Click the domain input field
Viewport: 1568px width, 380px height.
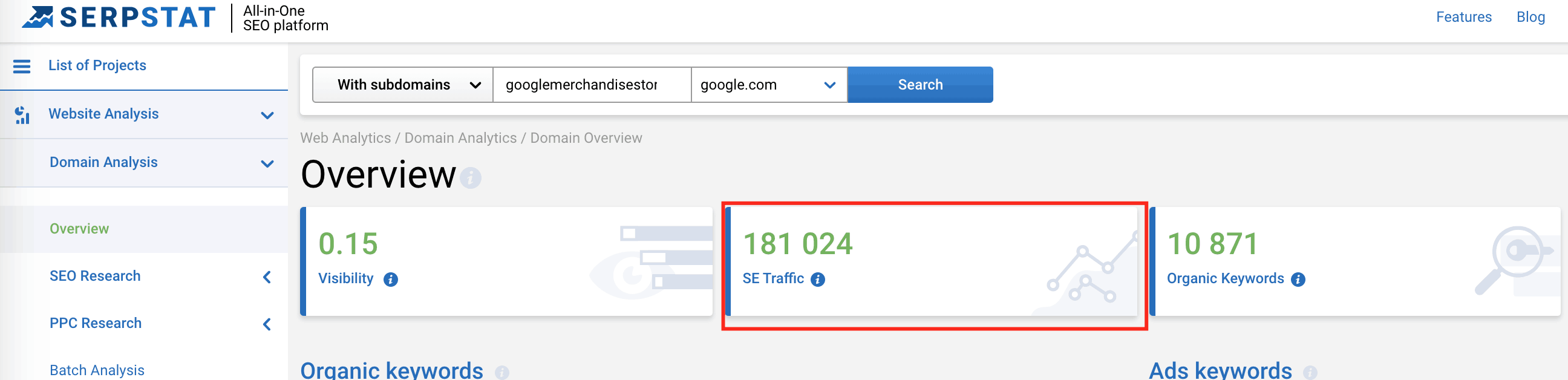coord(590,85)
